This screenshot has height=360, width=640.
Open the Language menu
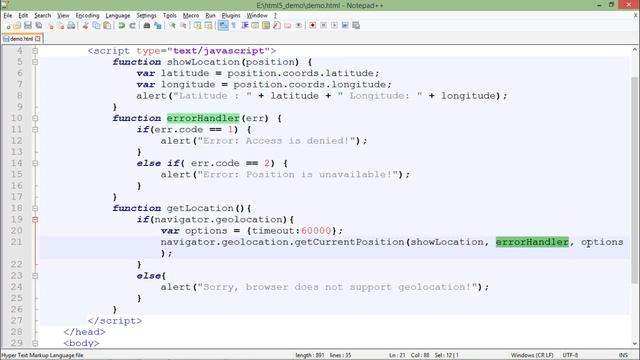[x=118, y=16]
